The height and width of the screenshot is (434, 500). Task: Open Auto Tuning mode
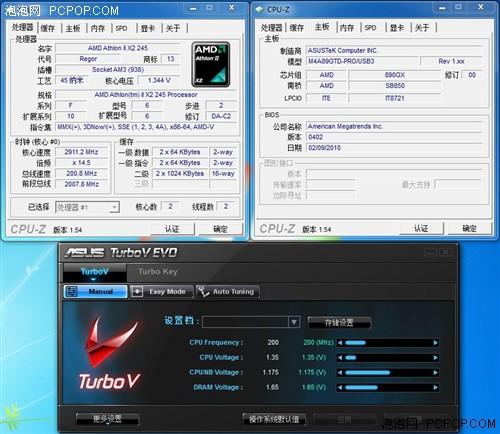tap(228, 291)
